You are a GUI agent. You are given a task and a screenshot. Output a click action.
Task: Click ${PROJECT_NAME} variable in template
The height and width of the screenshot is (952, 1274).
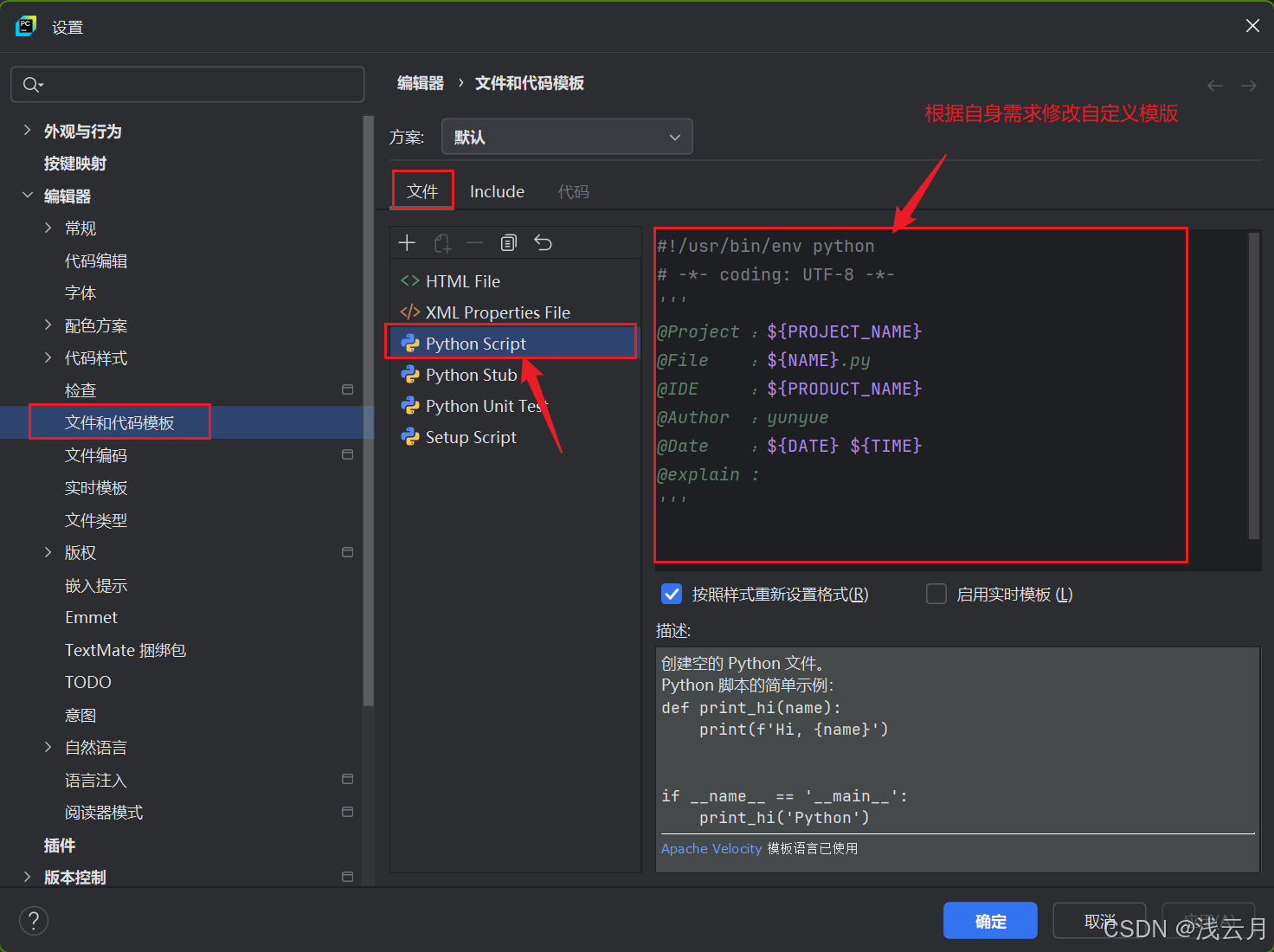(x=845, y=331)
